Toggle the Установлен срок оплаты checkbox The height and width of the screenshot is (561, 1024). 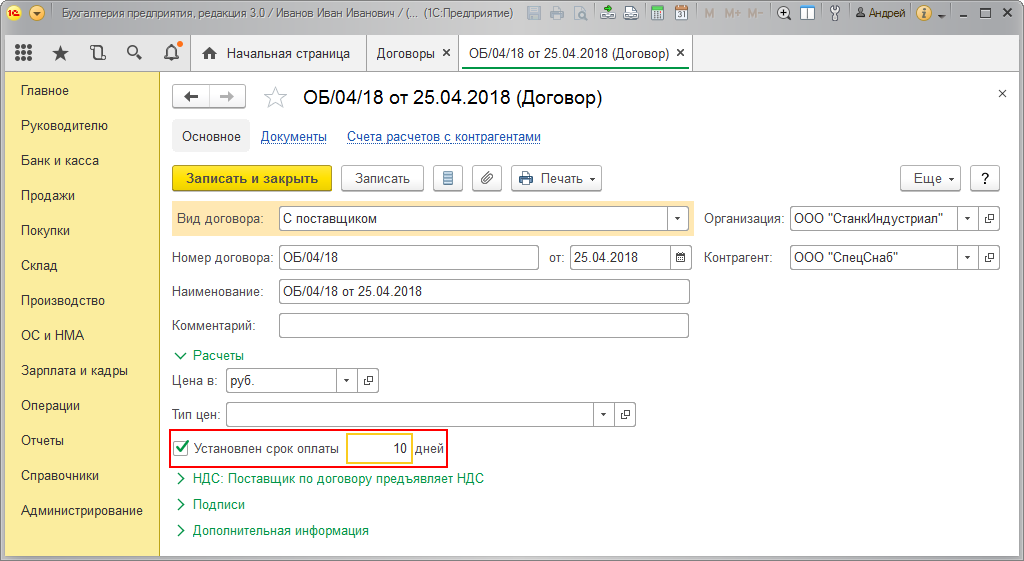click(181, 448)
